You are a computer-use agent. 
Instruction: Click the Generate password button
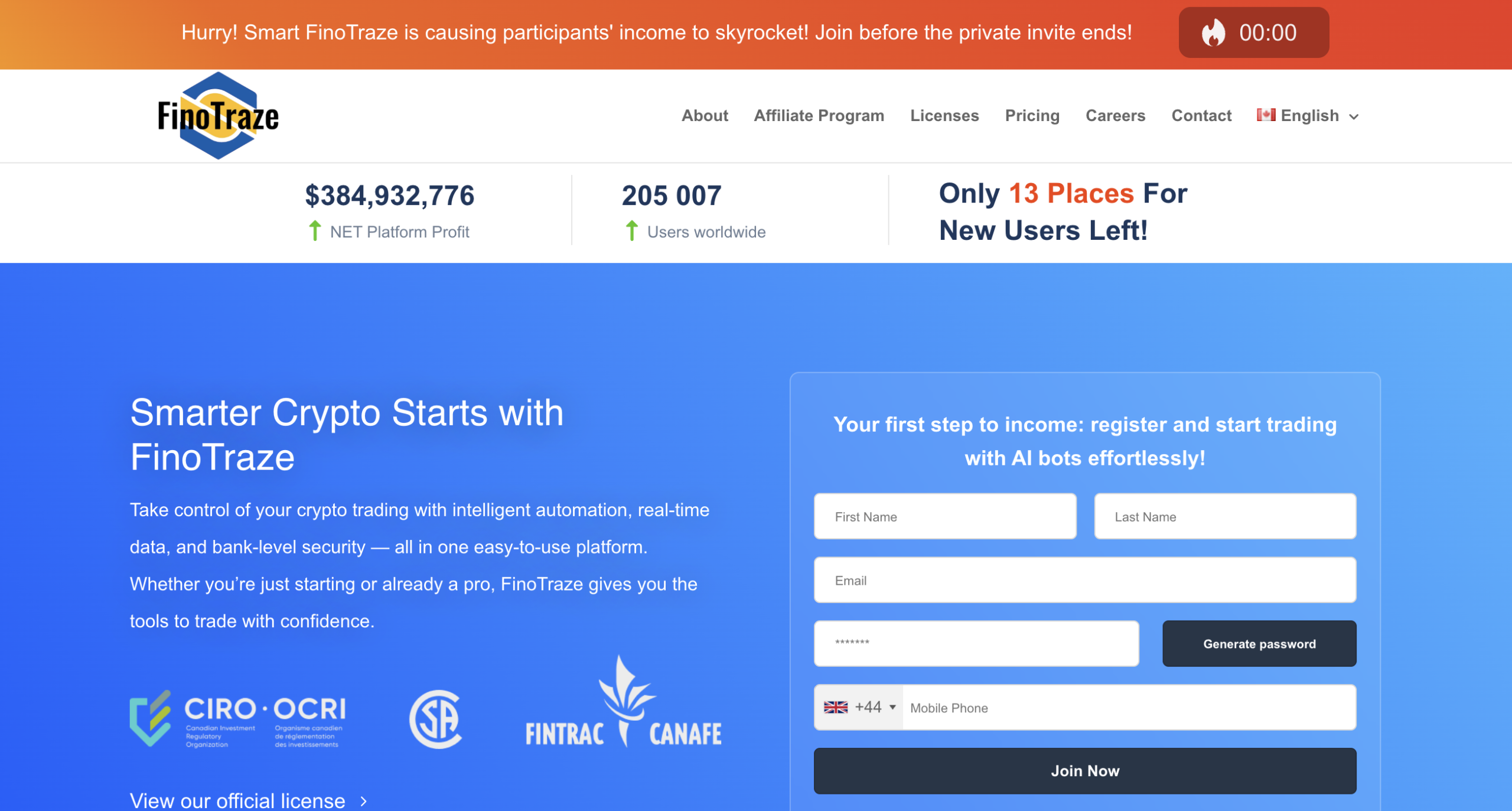1259,643
